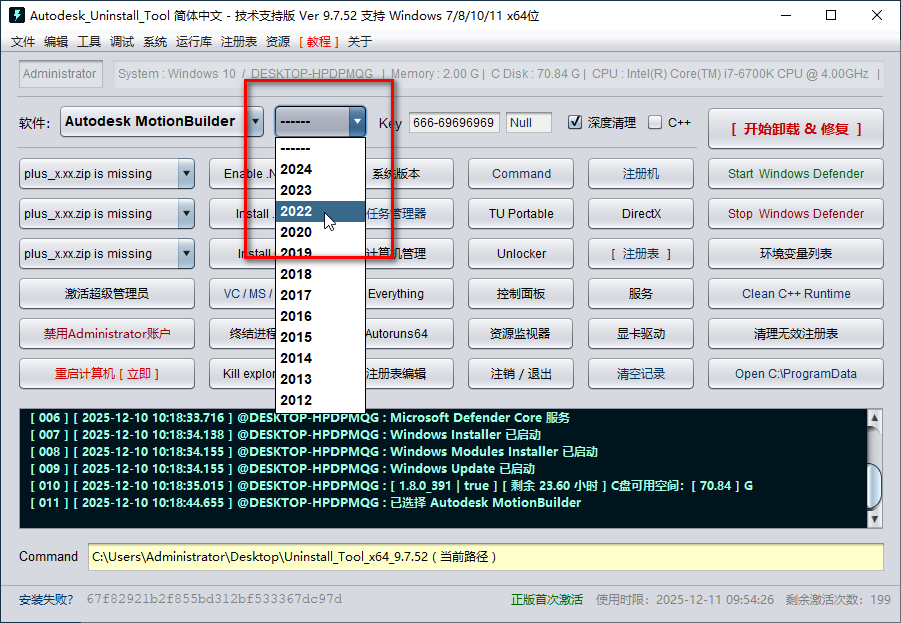Expand second plus_x.xx.zip is missing dropdown
Viewport: 901px width, 623px height.
point(186,214)
